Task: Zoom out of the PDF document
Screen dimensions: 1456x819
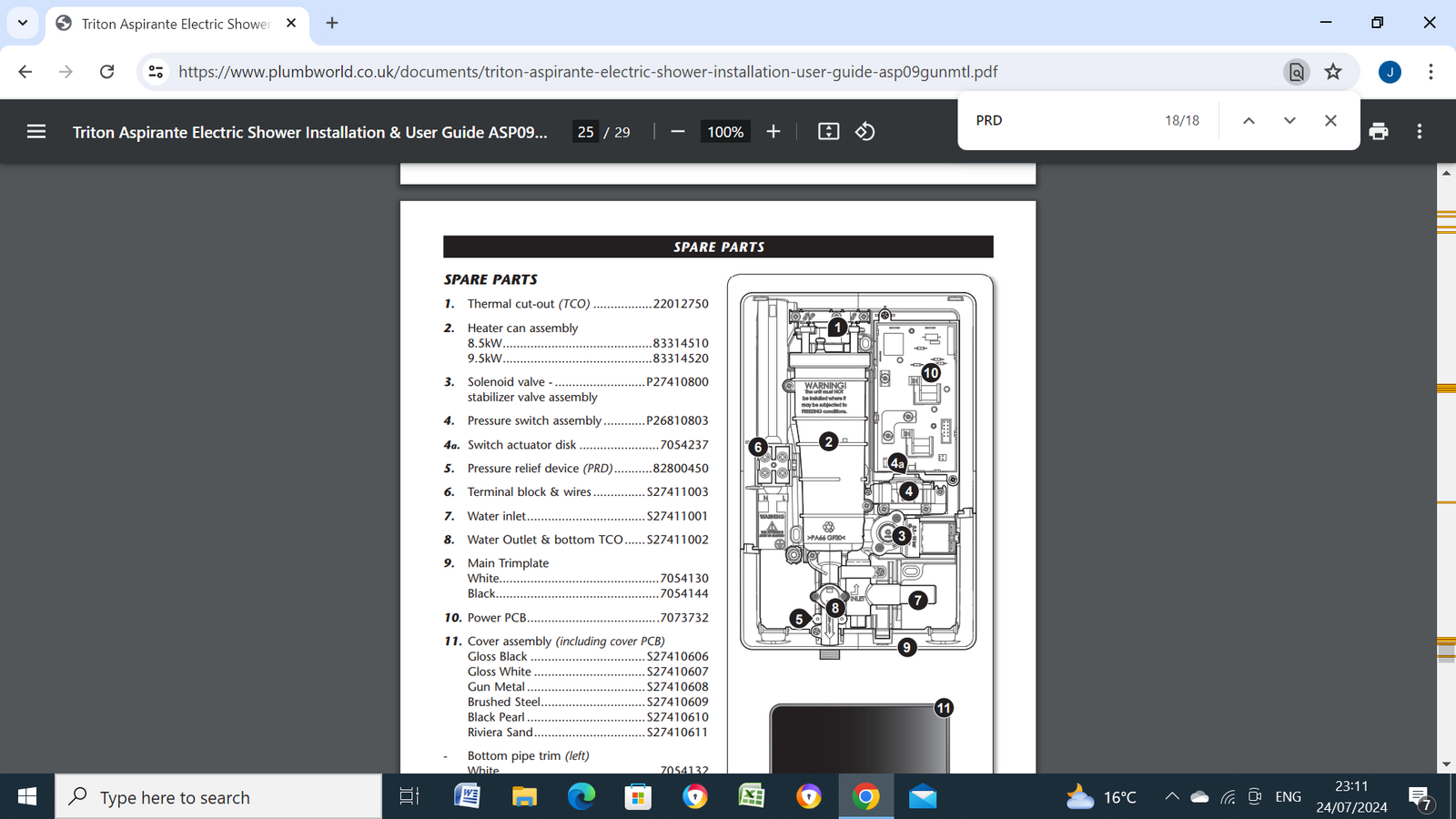Action: coord(677,131)
